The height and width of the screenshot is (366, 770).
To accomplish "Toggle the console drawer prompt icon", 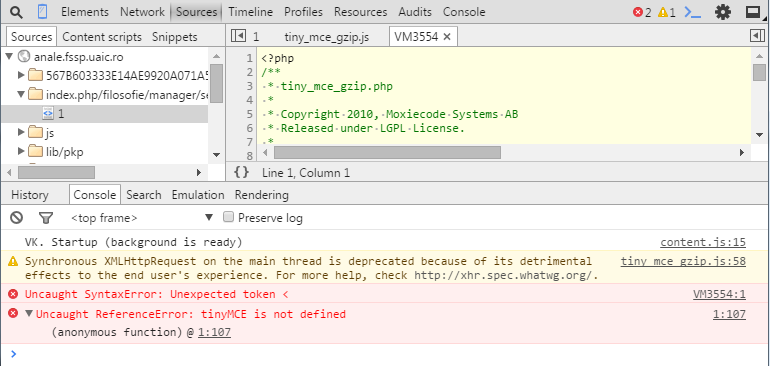I will tap(693, 12).
